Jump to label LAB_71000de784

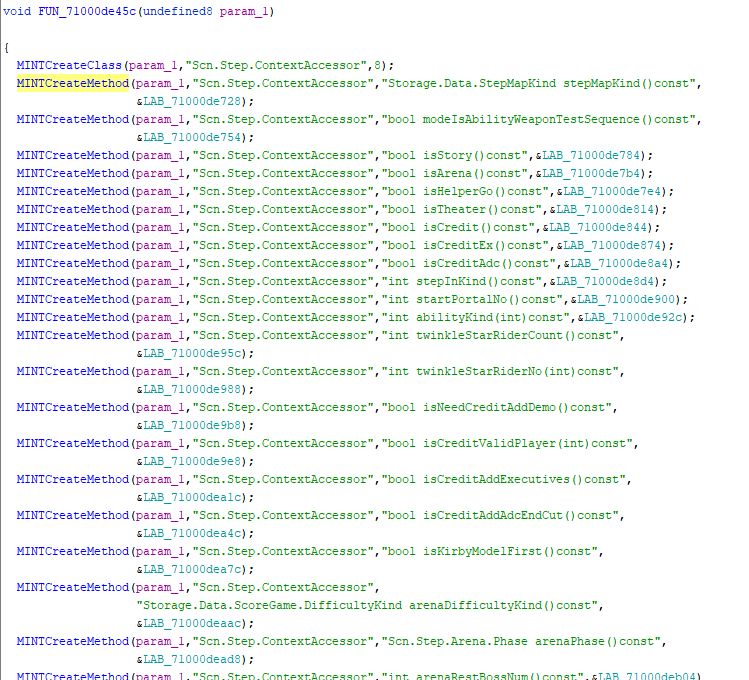[x=591, y=156]
